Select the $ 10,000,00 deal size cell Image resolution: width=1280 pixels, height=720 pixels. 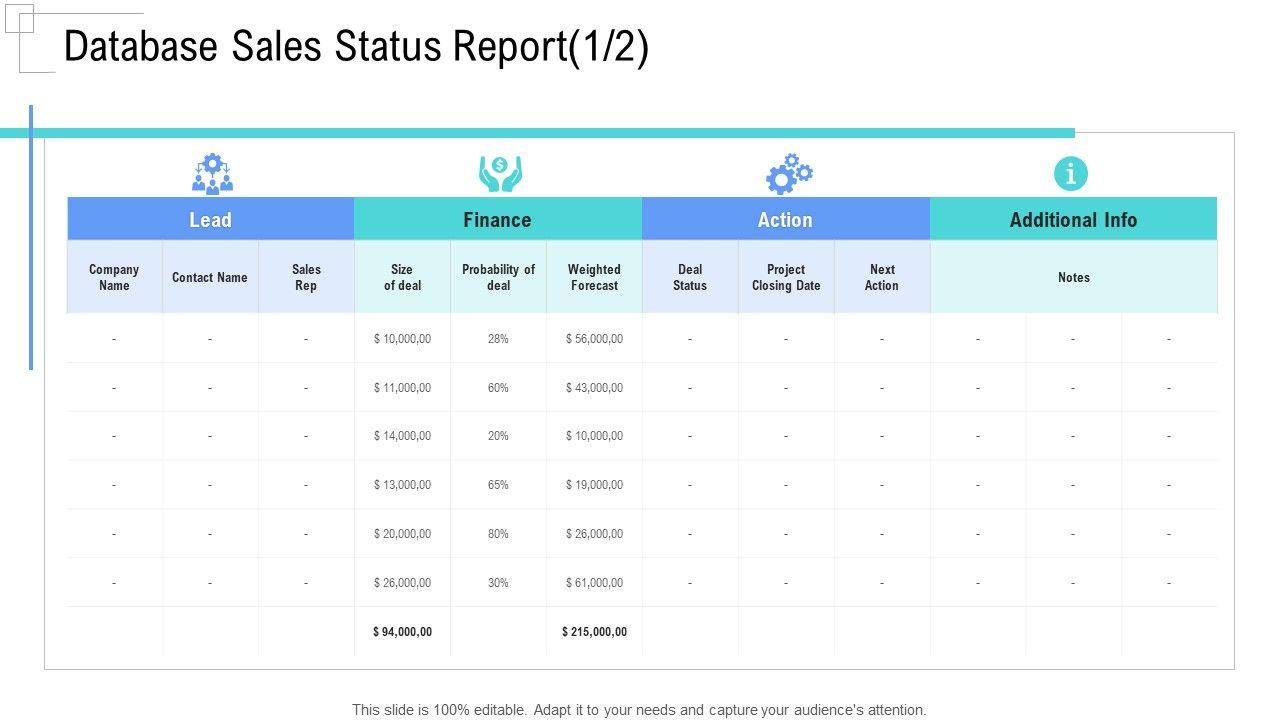click(x=402, y=339)
